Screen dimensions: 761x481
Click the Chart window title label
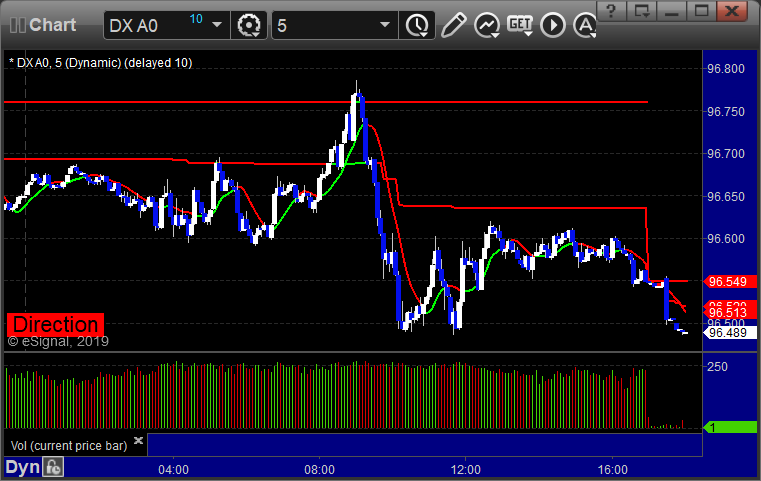coord(52,25)
